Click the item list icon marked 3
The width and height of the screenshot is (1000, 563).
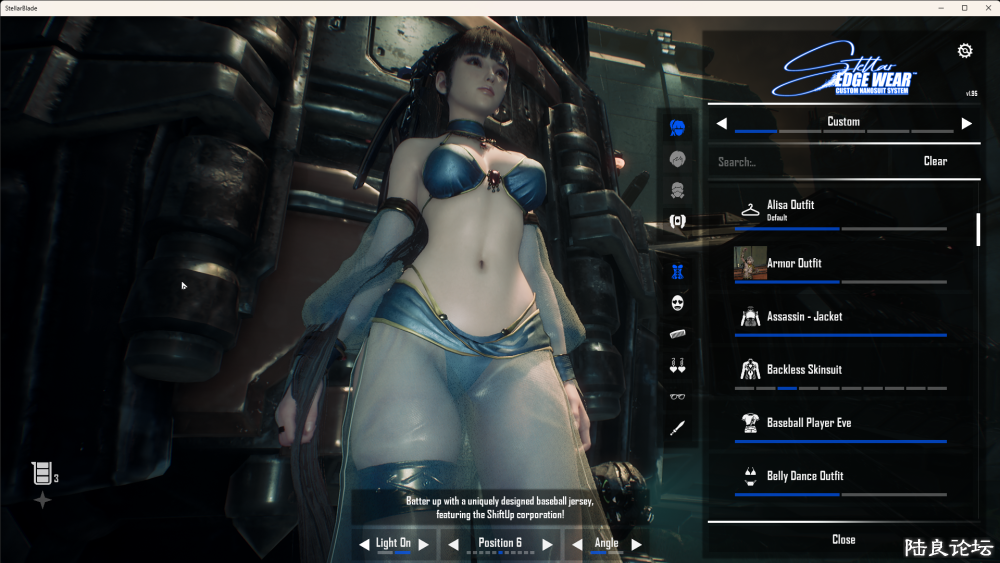click(x=42, y=473)
